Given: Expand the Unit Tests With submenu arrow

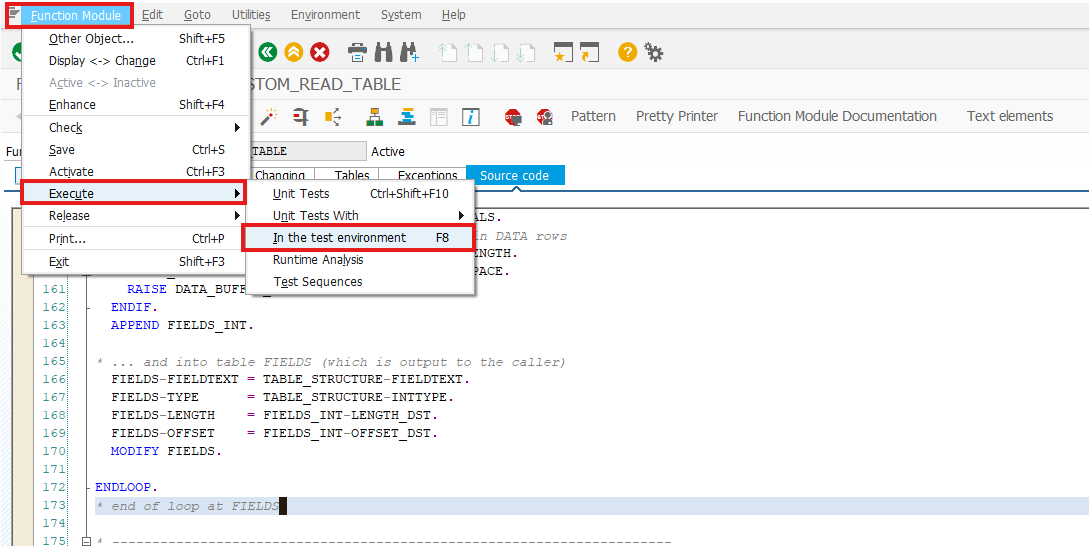Looking at the screenshot, I should coord(462,216).
